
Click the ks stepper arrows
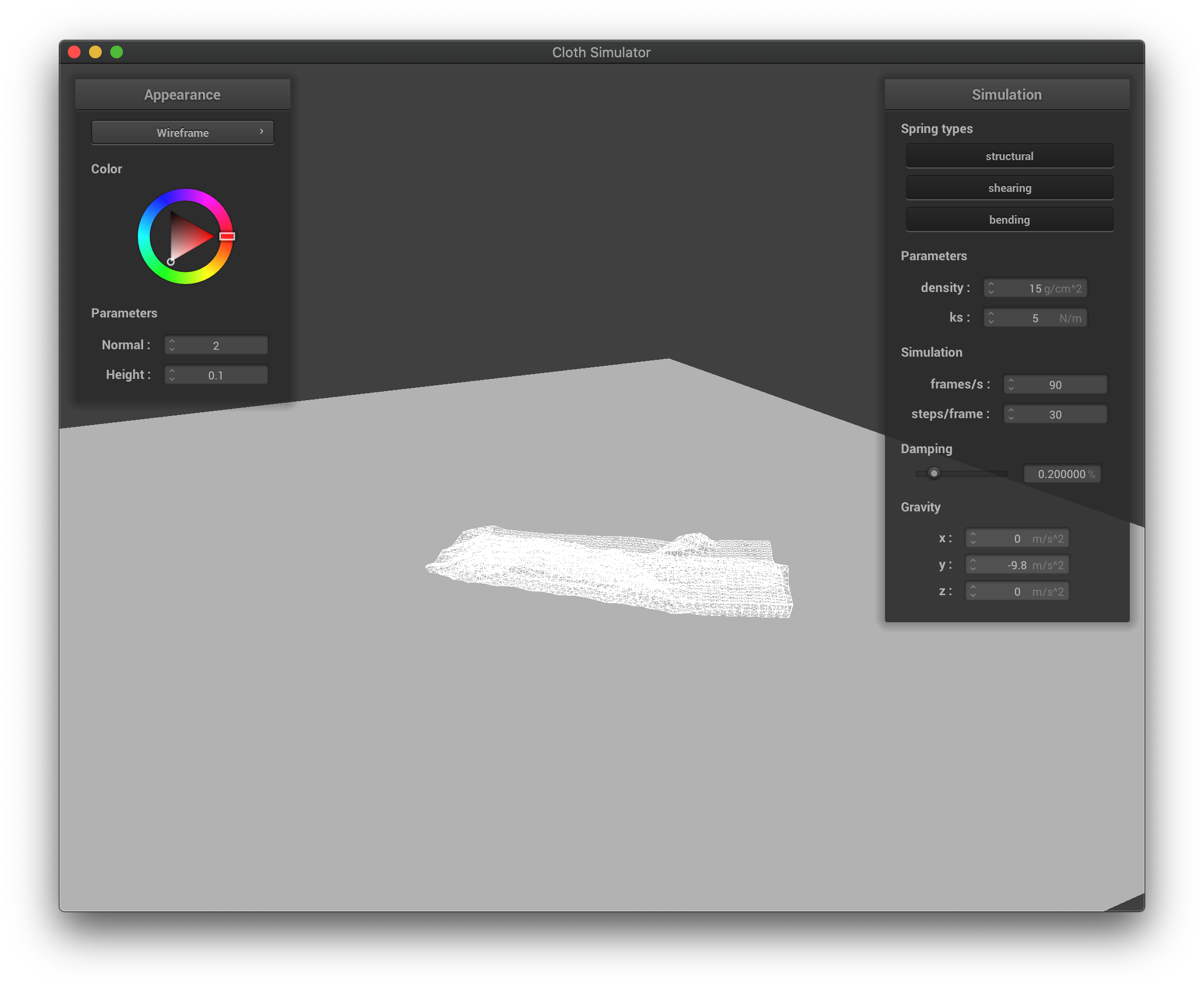(991, 317)
